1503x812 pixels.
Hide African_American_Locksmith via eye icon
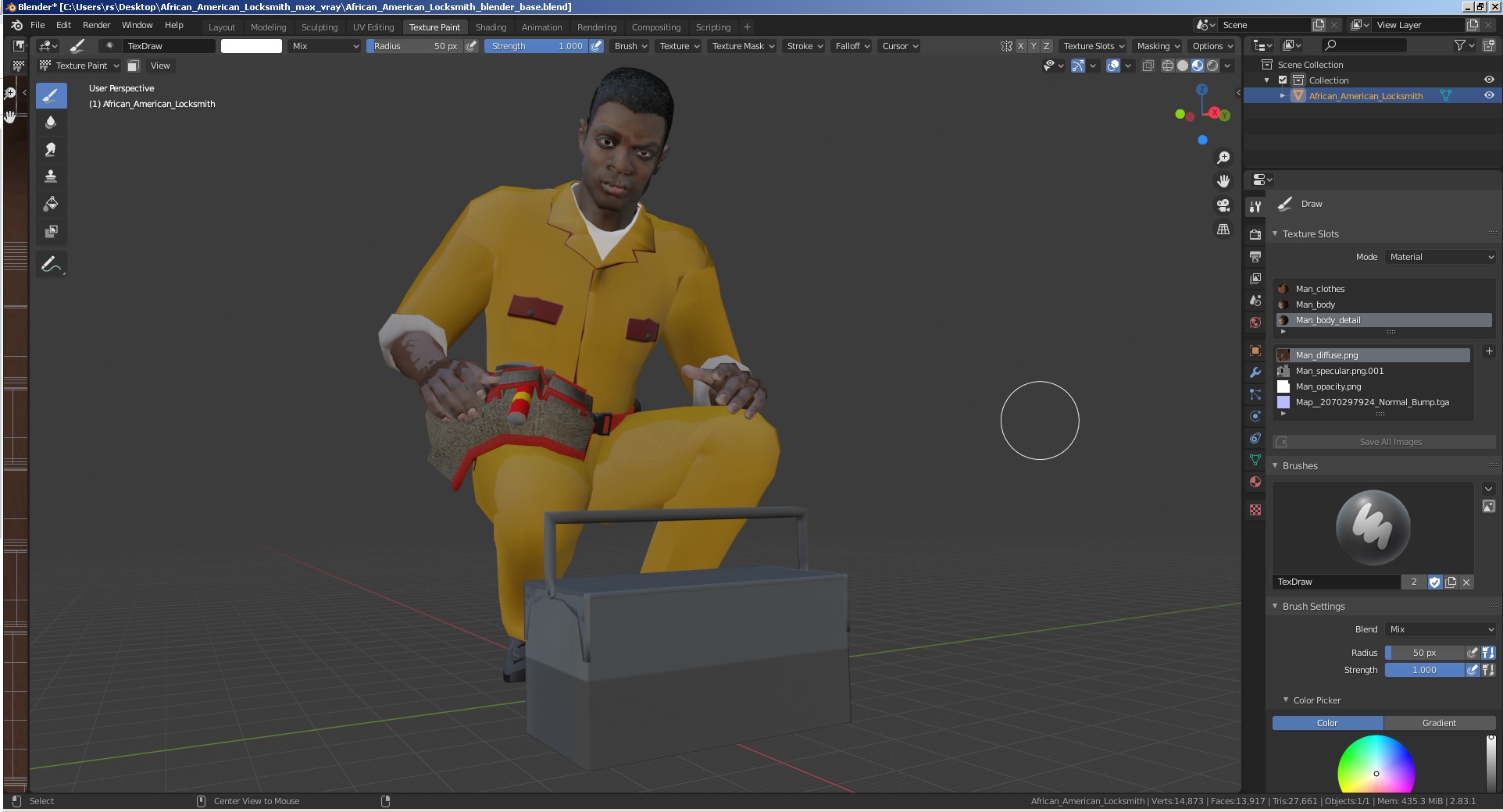(x=1489, y=96)
